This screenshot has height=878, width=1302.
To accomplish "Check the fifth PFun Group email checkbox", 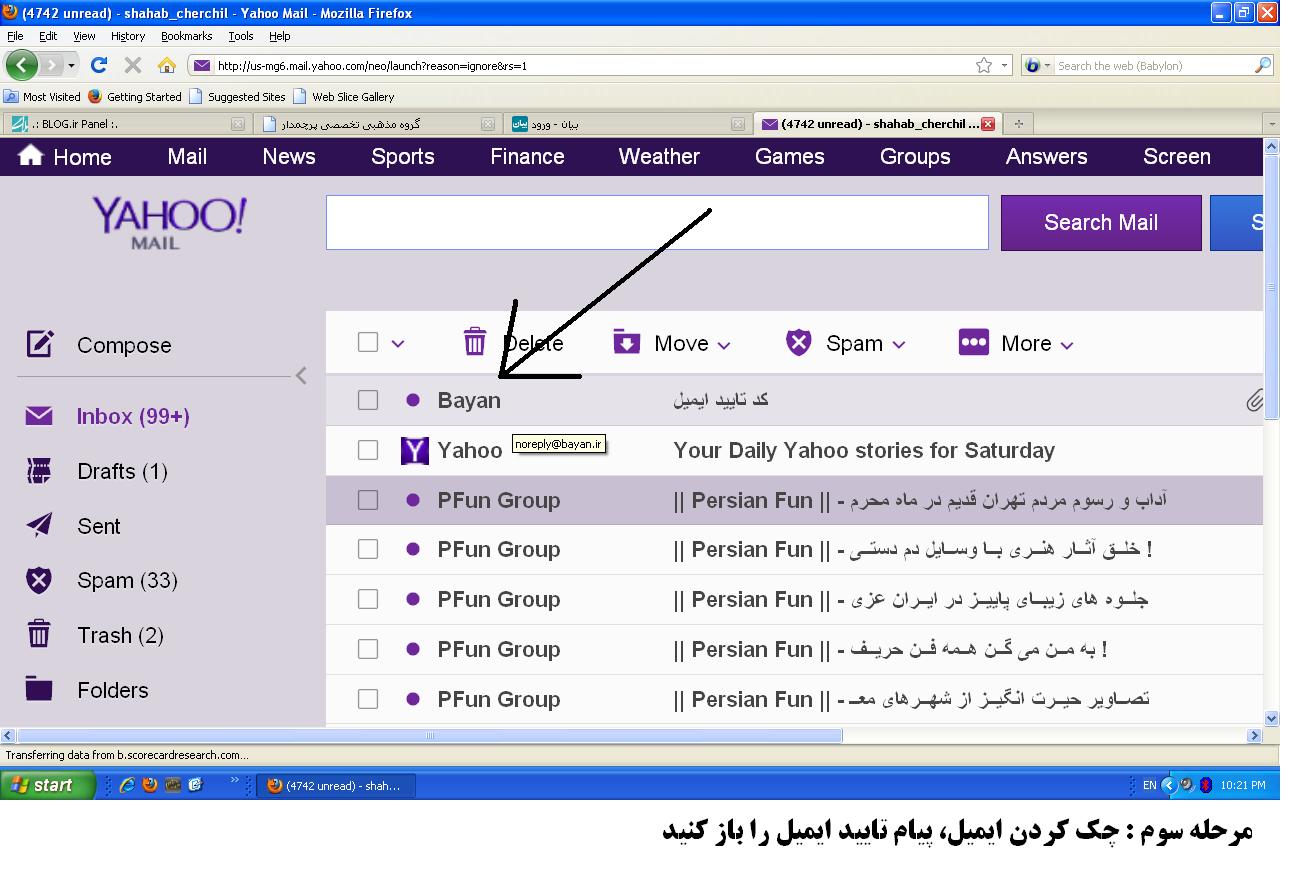I will point(368,698).
